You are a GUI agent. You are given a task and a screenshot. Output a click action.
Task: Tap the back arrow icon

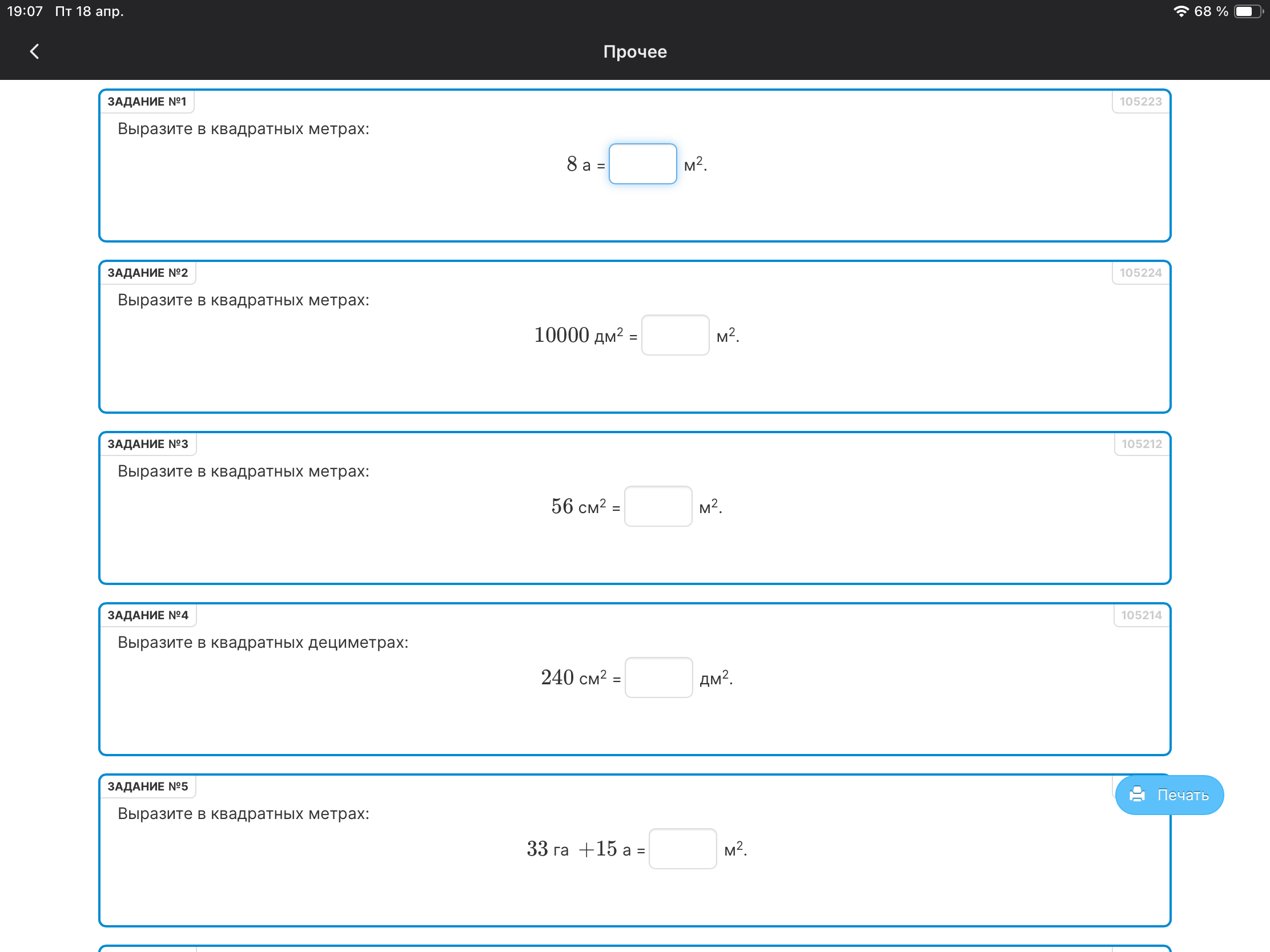coord(34,51)
